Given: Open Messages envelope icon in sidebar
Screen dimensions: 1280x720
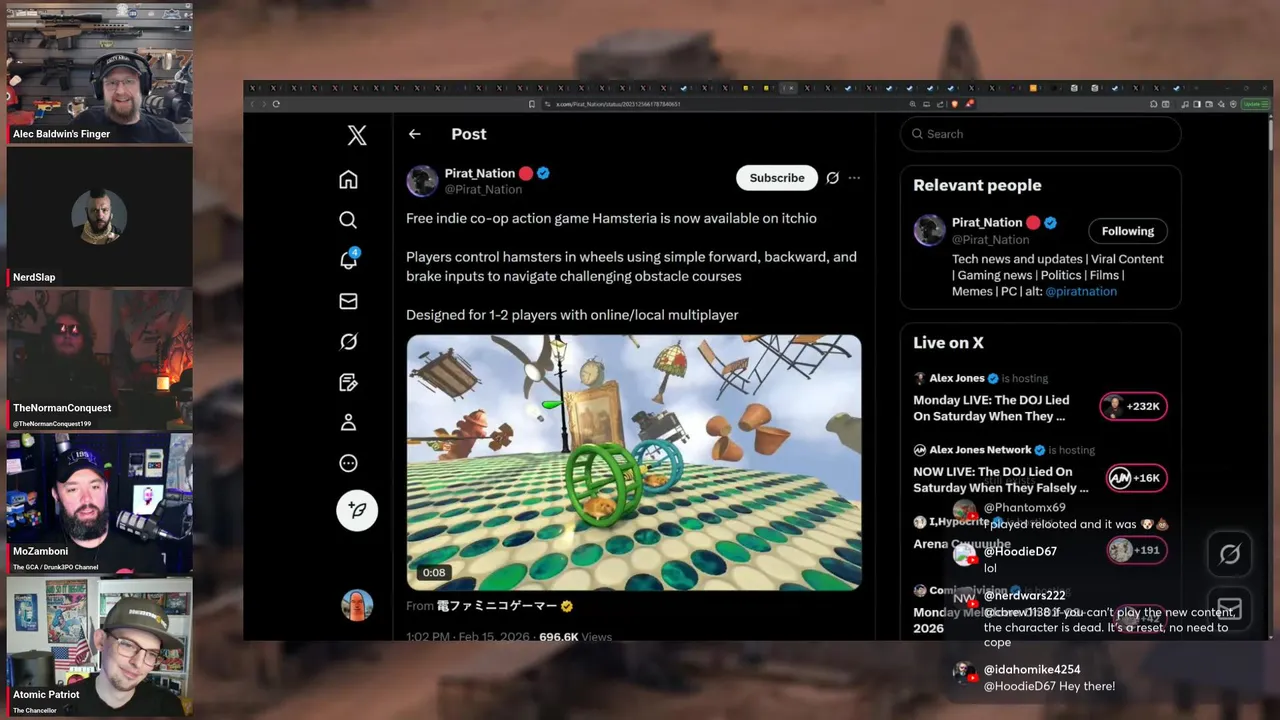Looking at the screenshot, I should coord(348,301).
